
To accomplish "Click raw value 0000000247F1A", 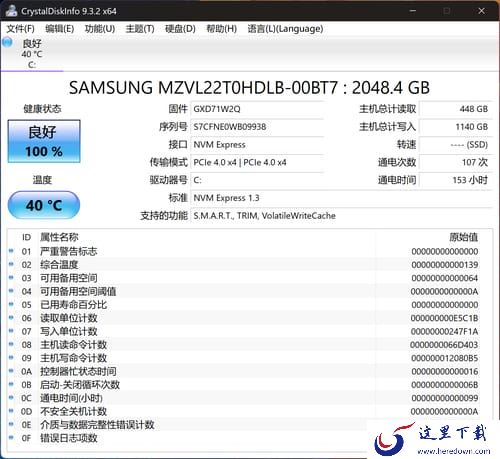I will point(445,332).
